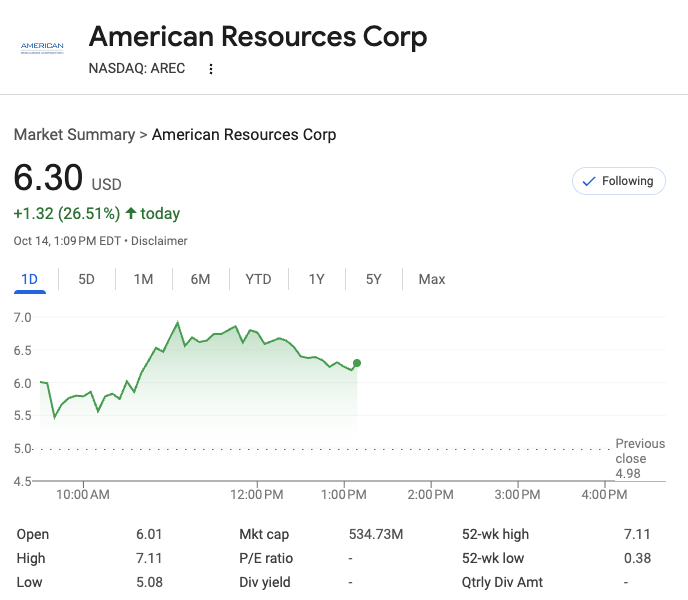Open the Disclaimer link

[x=159, y=241]
